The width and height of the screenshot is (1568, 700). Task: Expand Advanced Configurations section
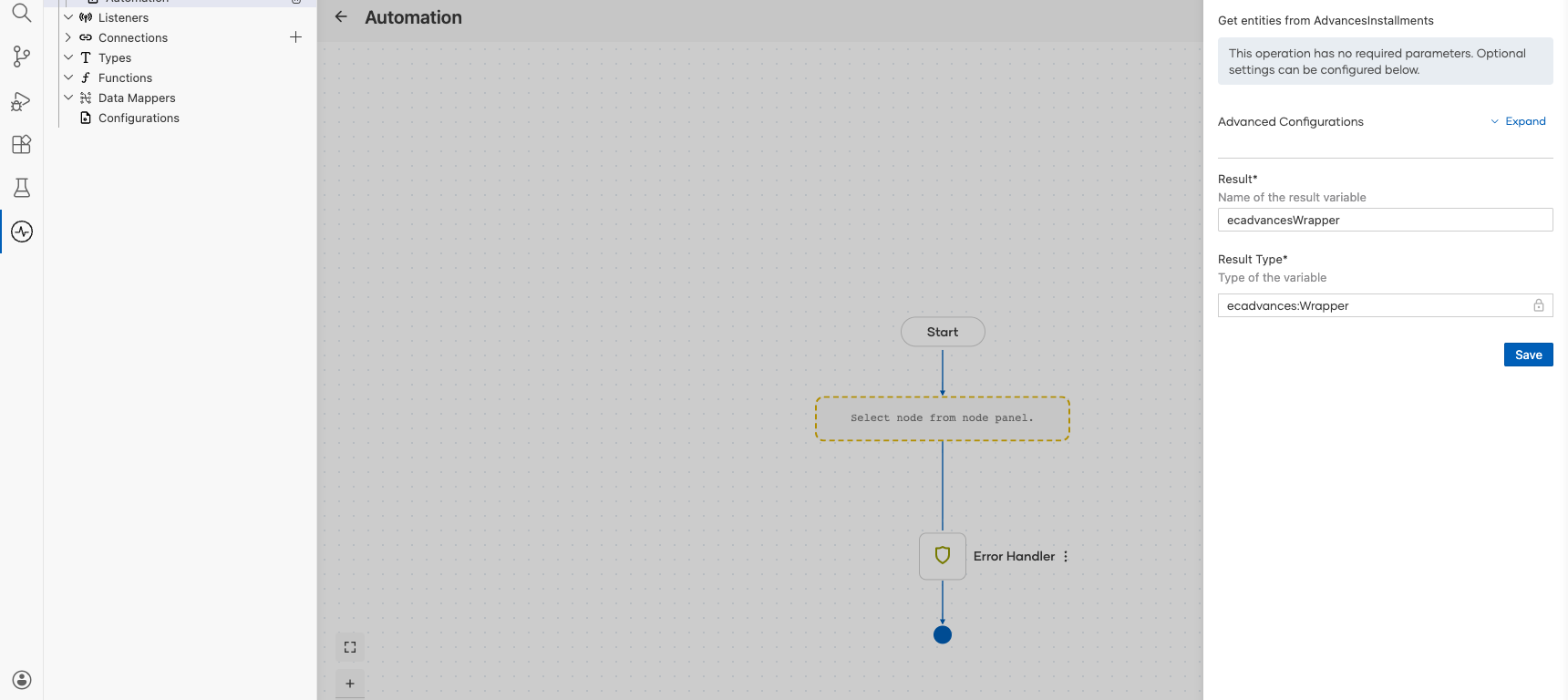coord(1519,121)
